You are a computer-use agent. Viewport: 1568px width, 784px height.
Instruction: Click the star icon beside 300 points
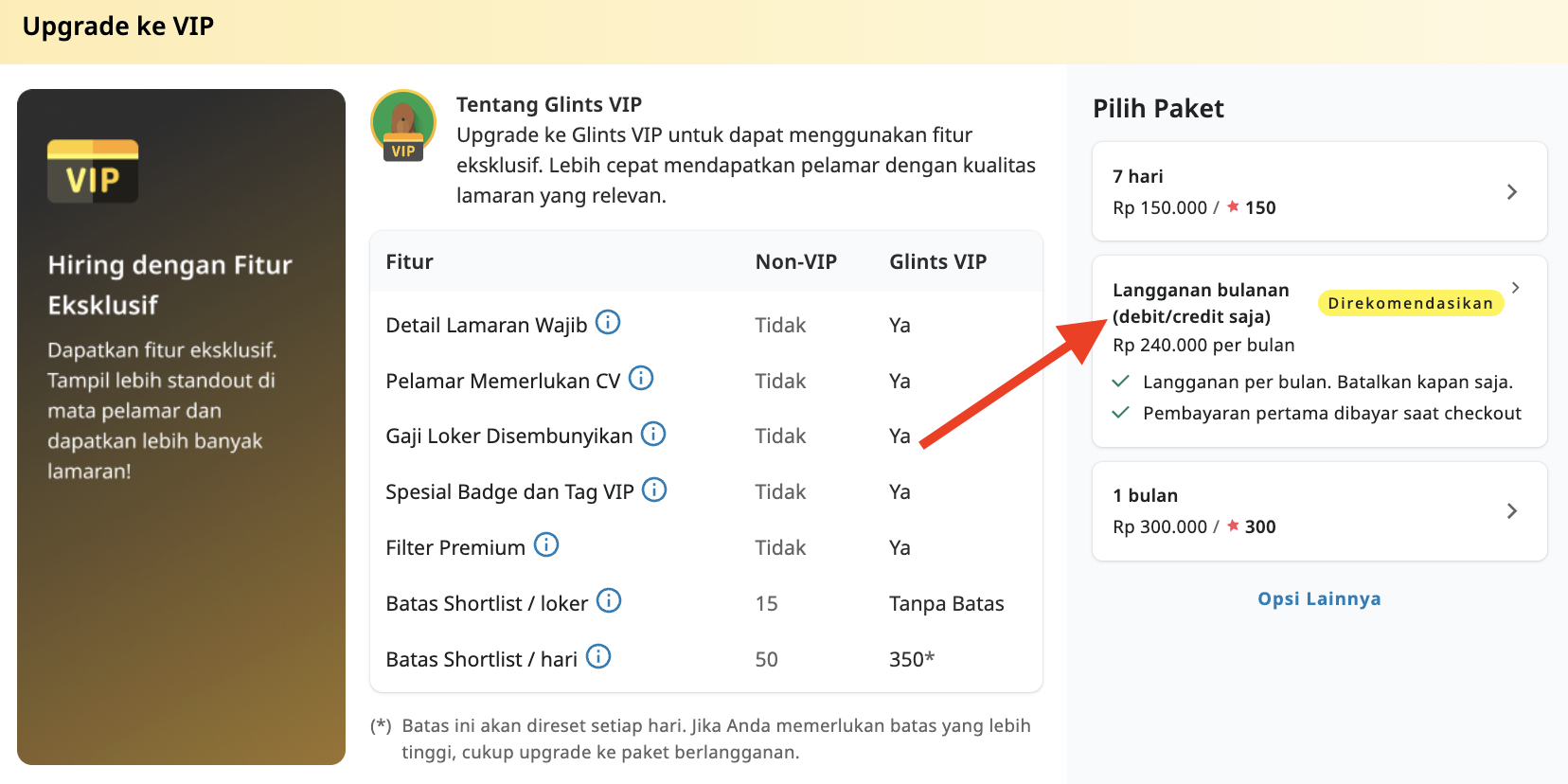[x=1233, y=526]
